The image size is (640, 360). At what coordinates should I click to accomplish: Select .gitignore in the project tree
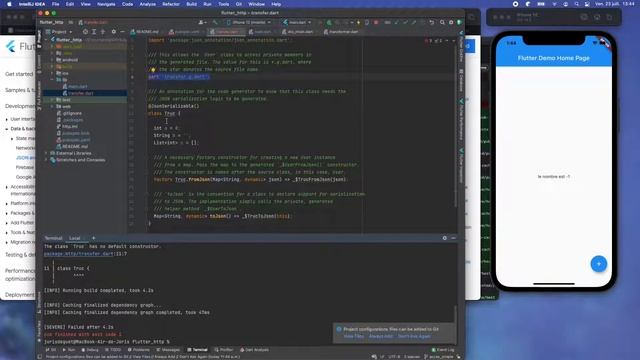69,113
